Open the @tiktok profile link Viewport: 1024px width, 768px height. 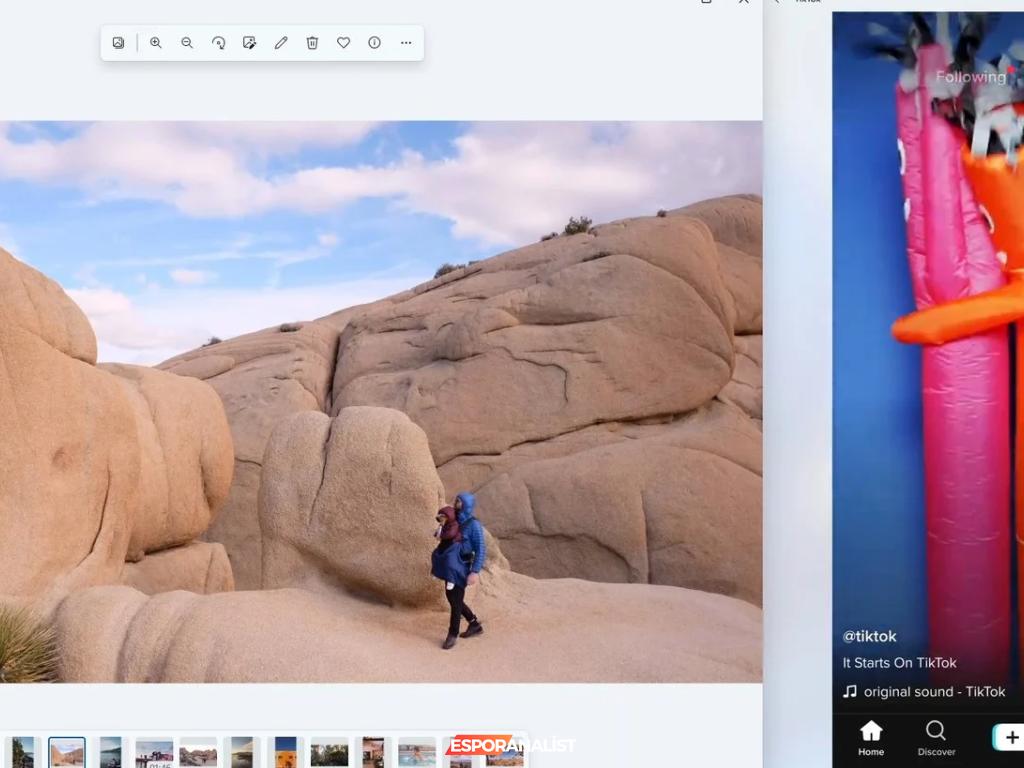tap(869, 636)
